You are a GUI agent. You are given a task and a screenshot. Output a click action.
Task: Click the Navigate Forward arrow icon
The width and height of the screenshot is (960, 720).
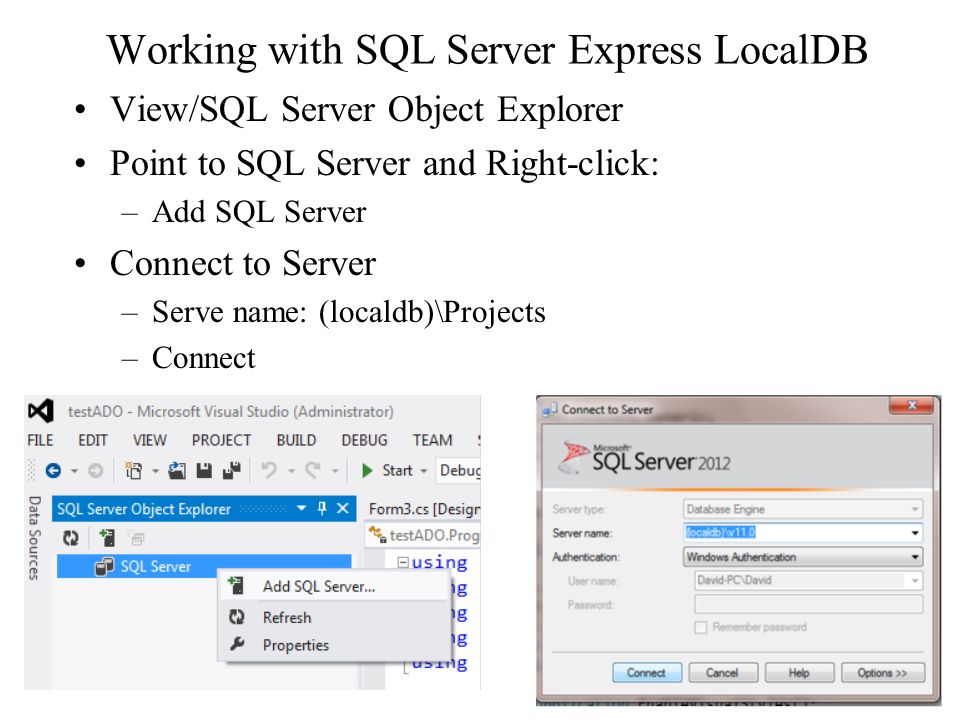coord(95,470)
